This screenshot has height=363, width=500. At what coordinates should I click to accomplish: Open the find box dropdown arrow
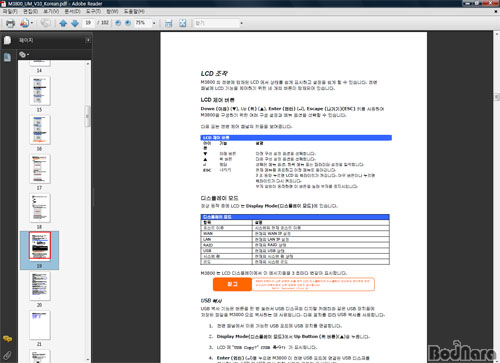click(242, 23)
